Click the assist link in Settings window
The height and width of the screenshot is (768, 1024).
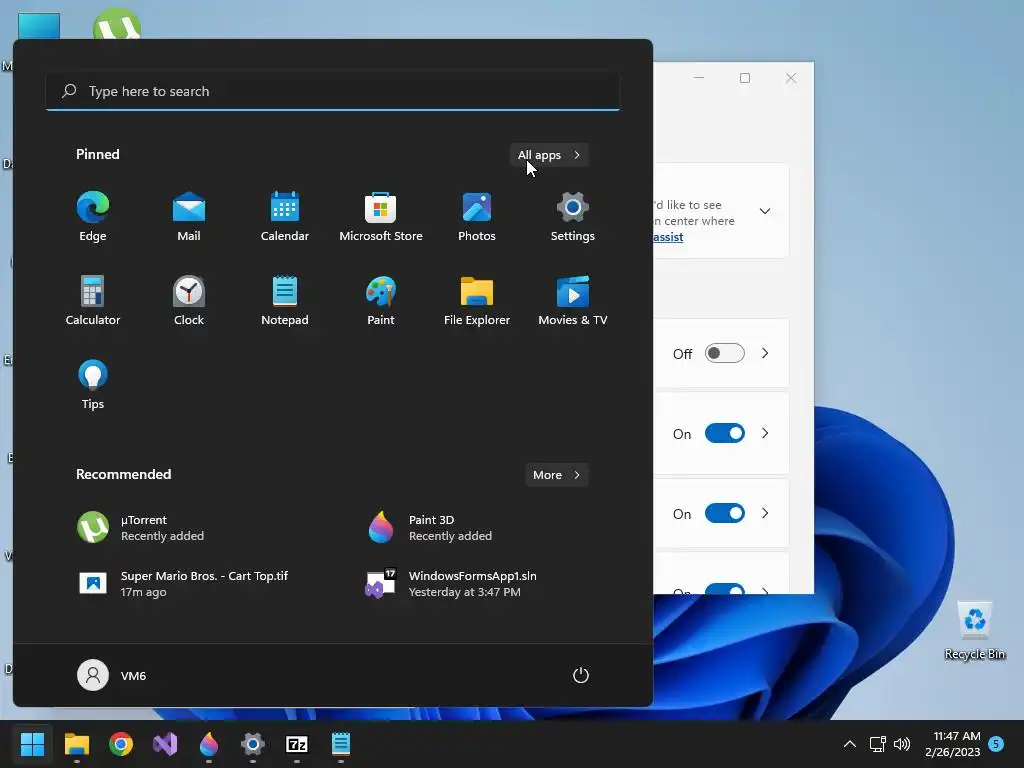pyautogui.click(x=668, y=237)
